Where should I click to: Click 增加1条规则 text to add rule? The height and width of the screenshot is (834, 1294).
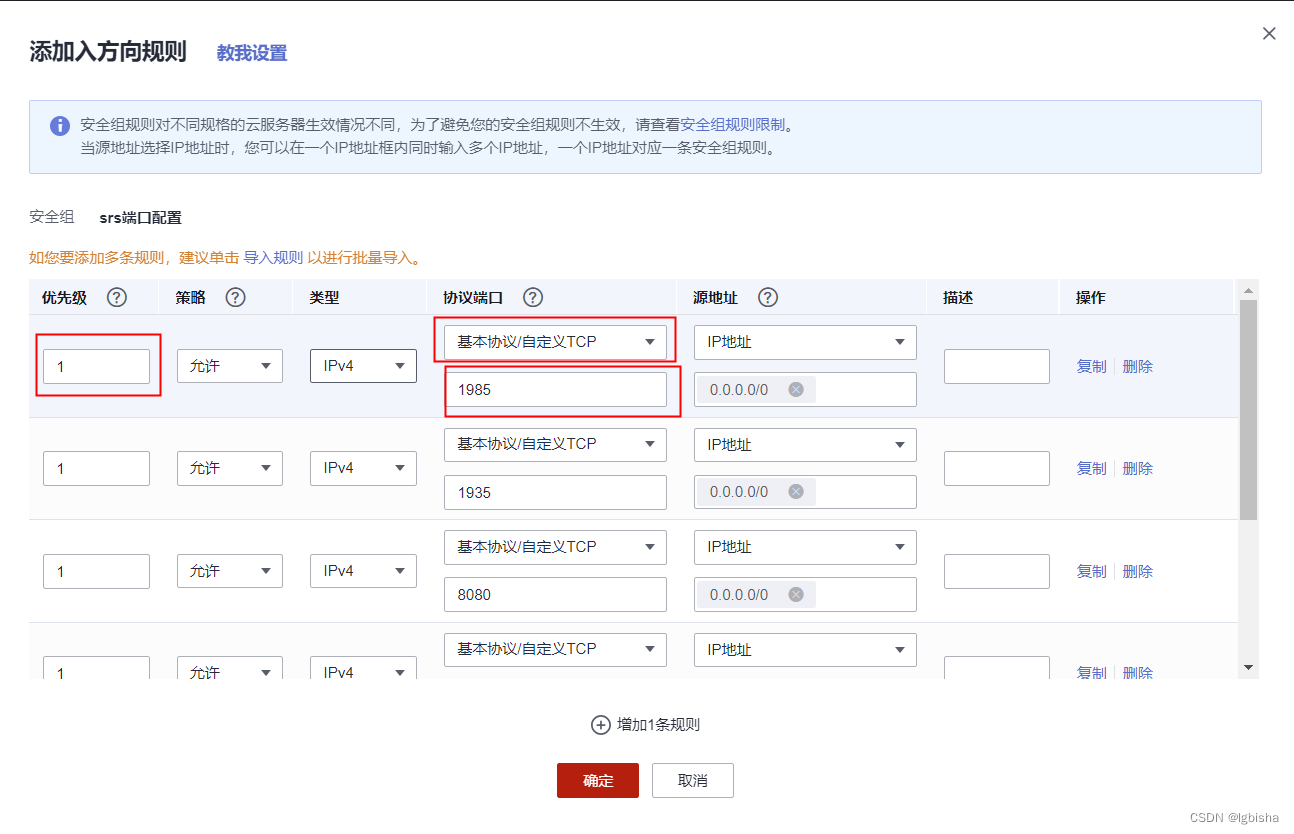658,725
